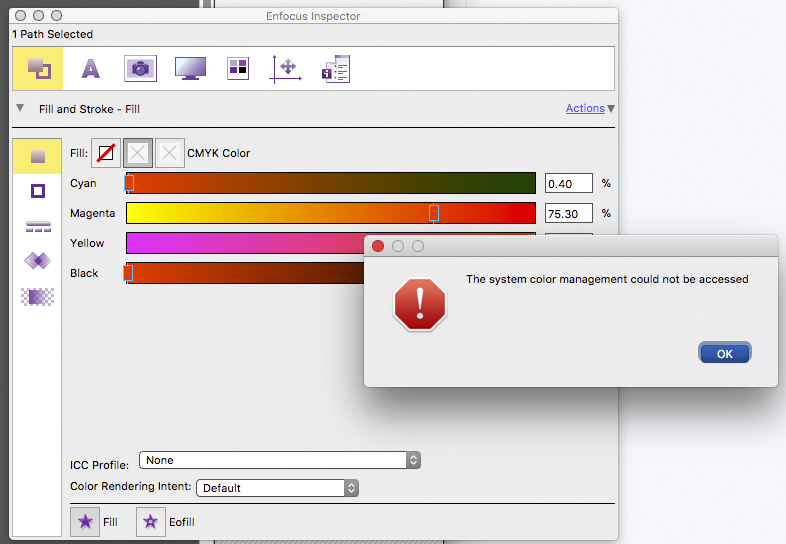Open the Actions menu link
786x544 pixels.
pyautogui.click(x=585, y=108)
